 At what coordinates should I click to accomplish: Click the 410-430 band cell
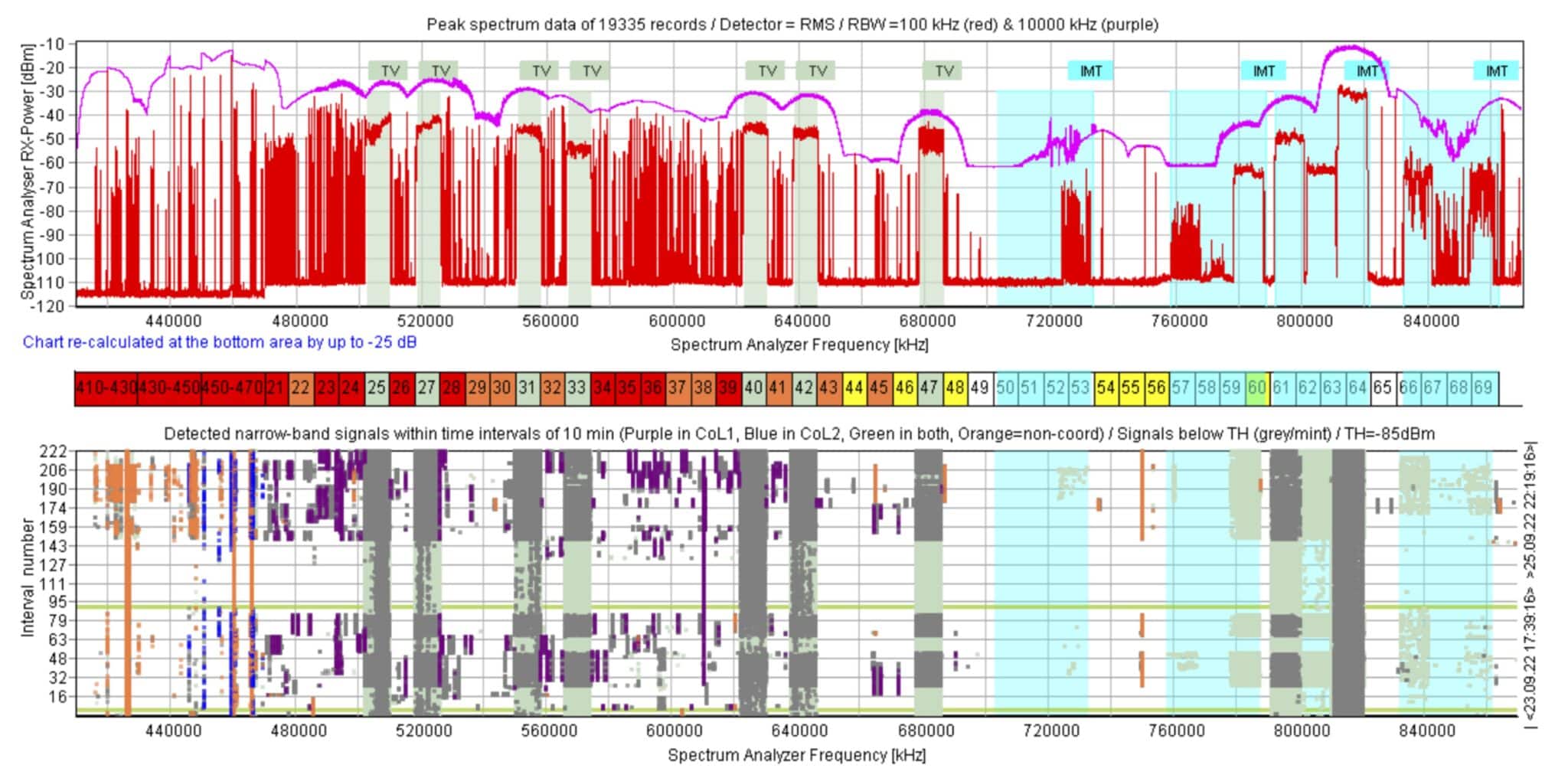[x=106, y=387]
